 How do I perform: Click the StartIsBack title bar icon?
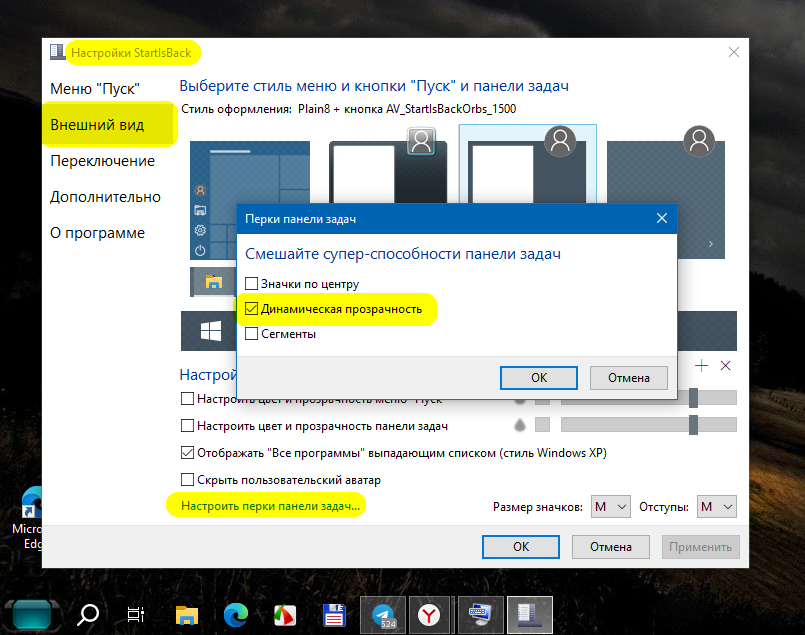point(57,52)
